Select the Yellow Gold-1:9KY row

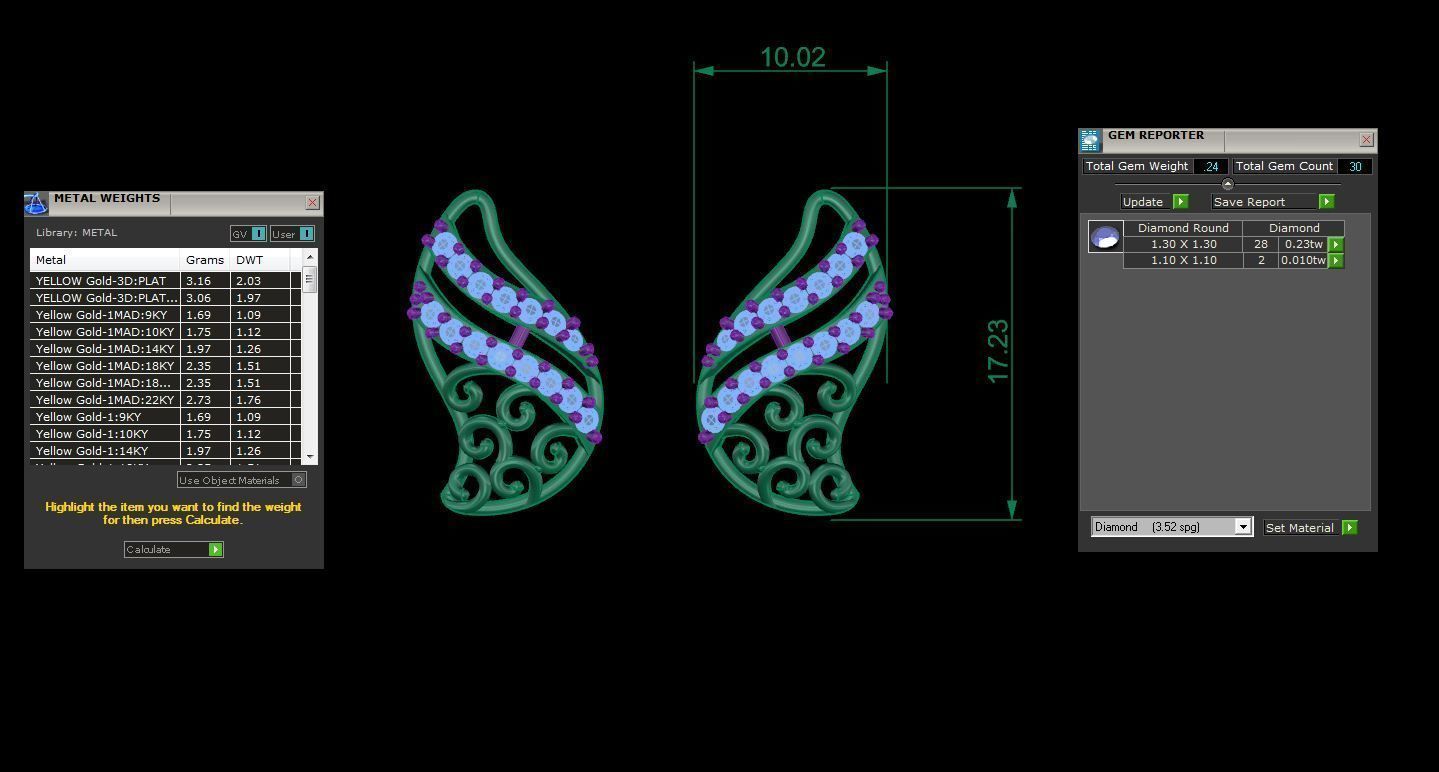coord(165,417)
